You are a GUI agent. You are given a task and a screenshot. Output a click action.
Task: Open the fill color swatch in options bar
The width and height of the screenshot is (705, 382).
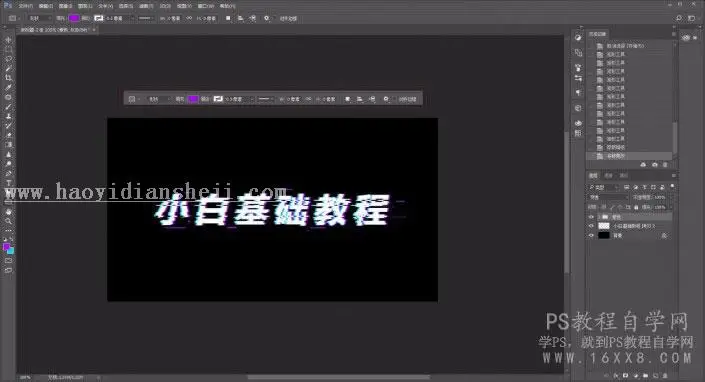(74, 18)
